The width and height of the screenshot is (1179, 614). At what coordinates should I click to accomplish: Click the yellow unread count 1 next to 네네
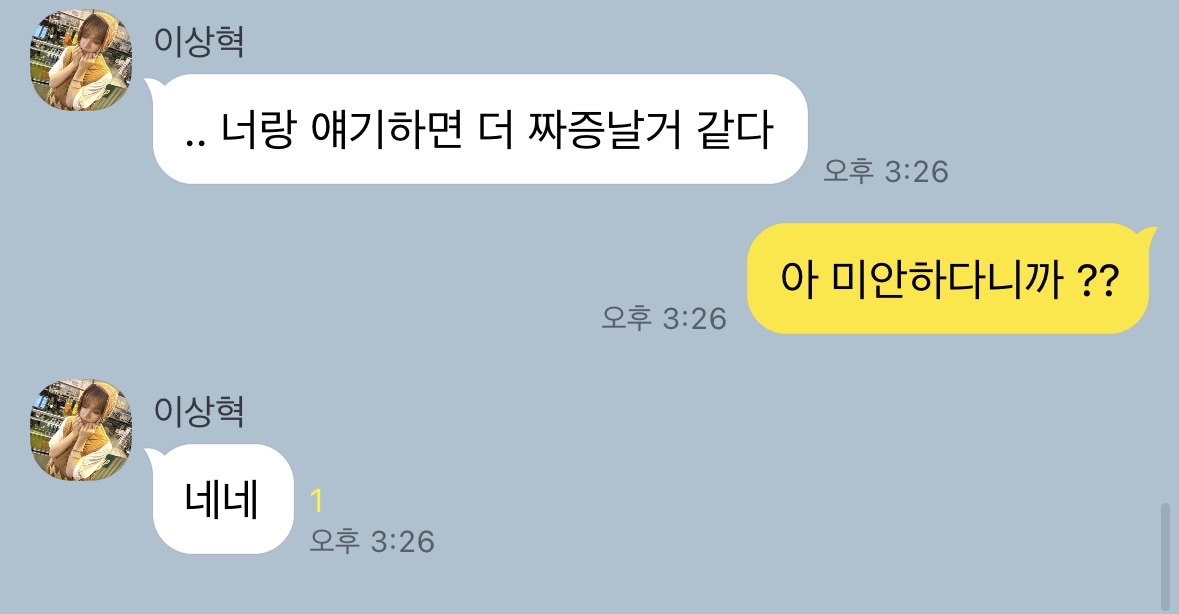pos(317,501)
